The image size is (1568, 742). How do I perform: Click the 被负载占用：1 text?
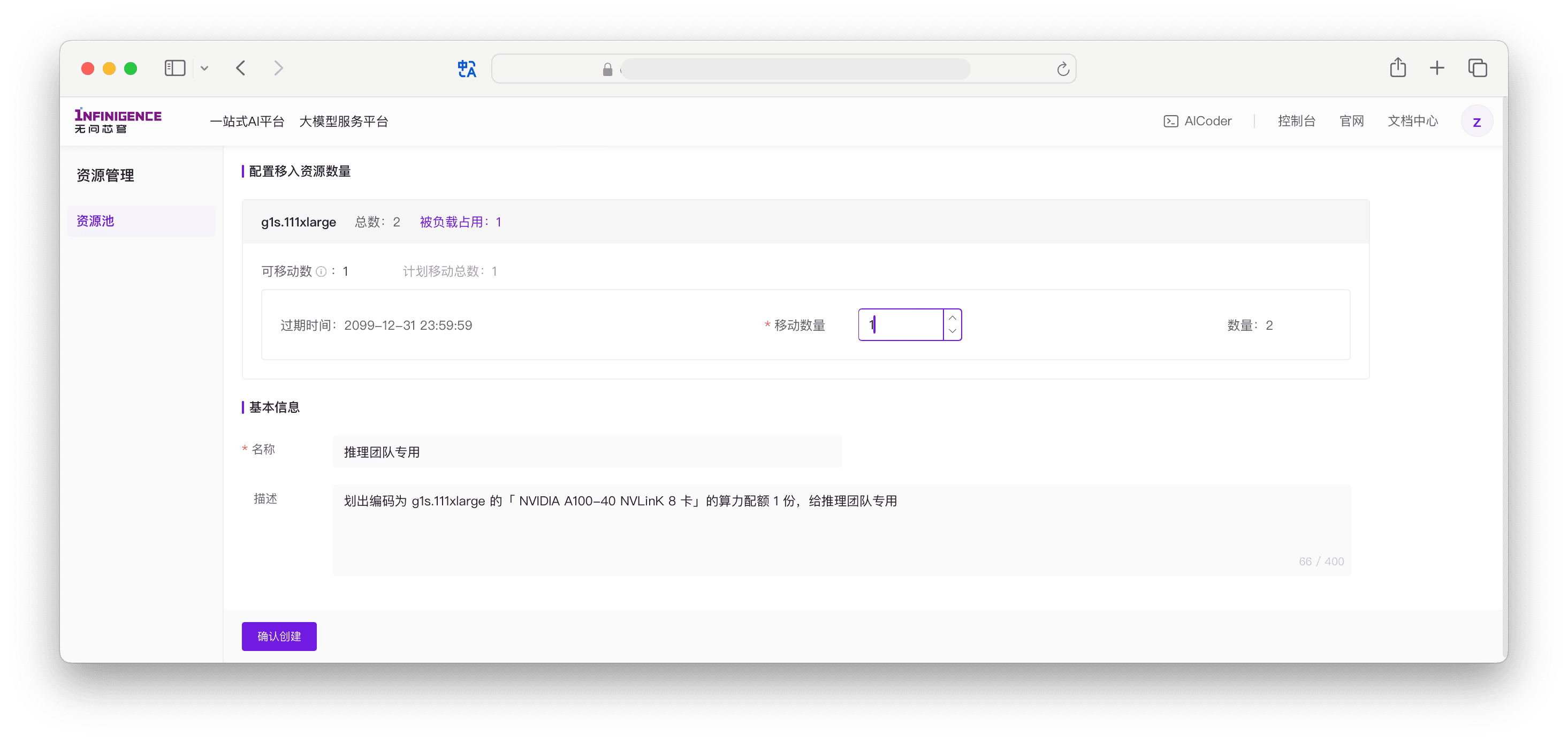coord(461,222)
